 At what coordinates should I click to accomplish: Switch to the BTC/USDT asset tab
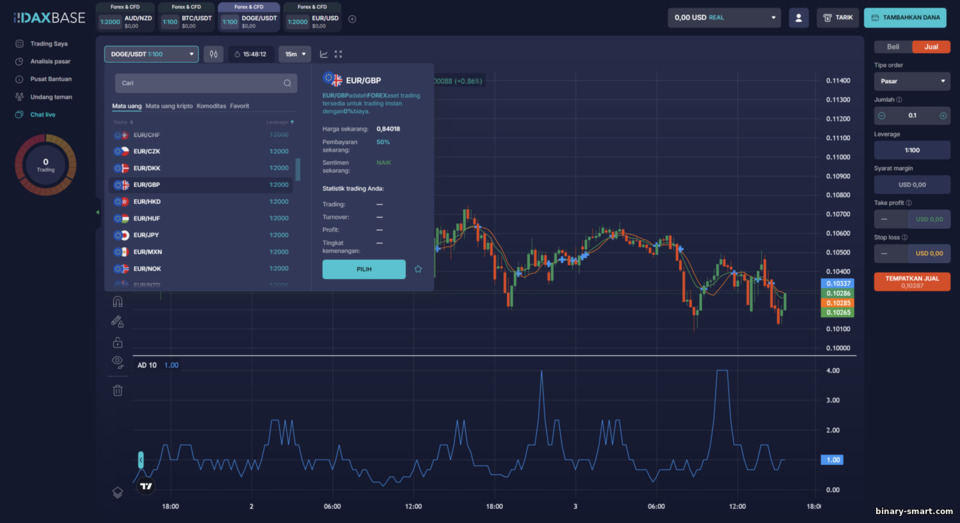(186, 18)
